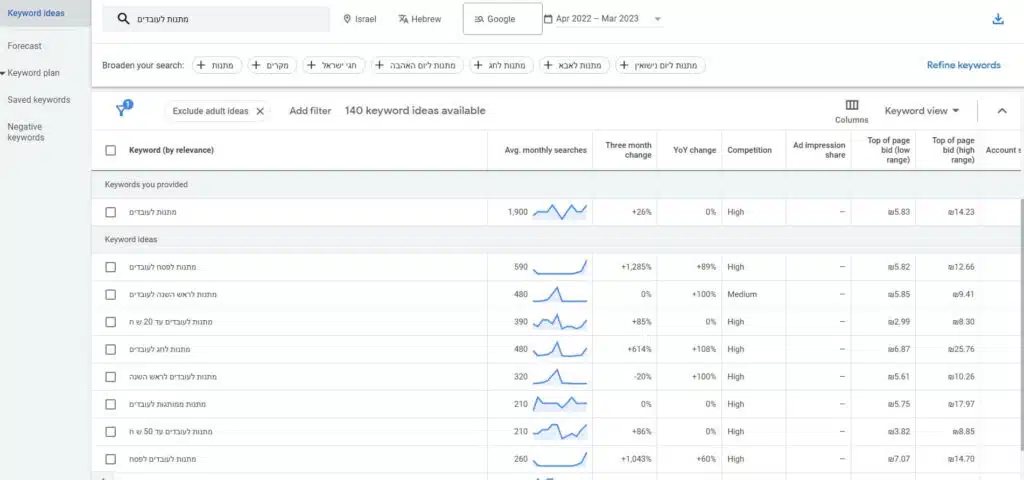The width and height of the screenshot is (1024, 480).
Task: Check the 'מתנות לעובדים' provided keyword row
Action: tap(110, 212)
